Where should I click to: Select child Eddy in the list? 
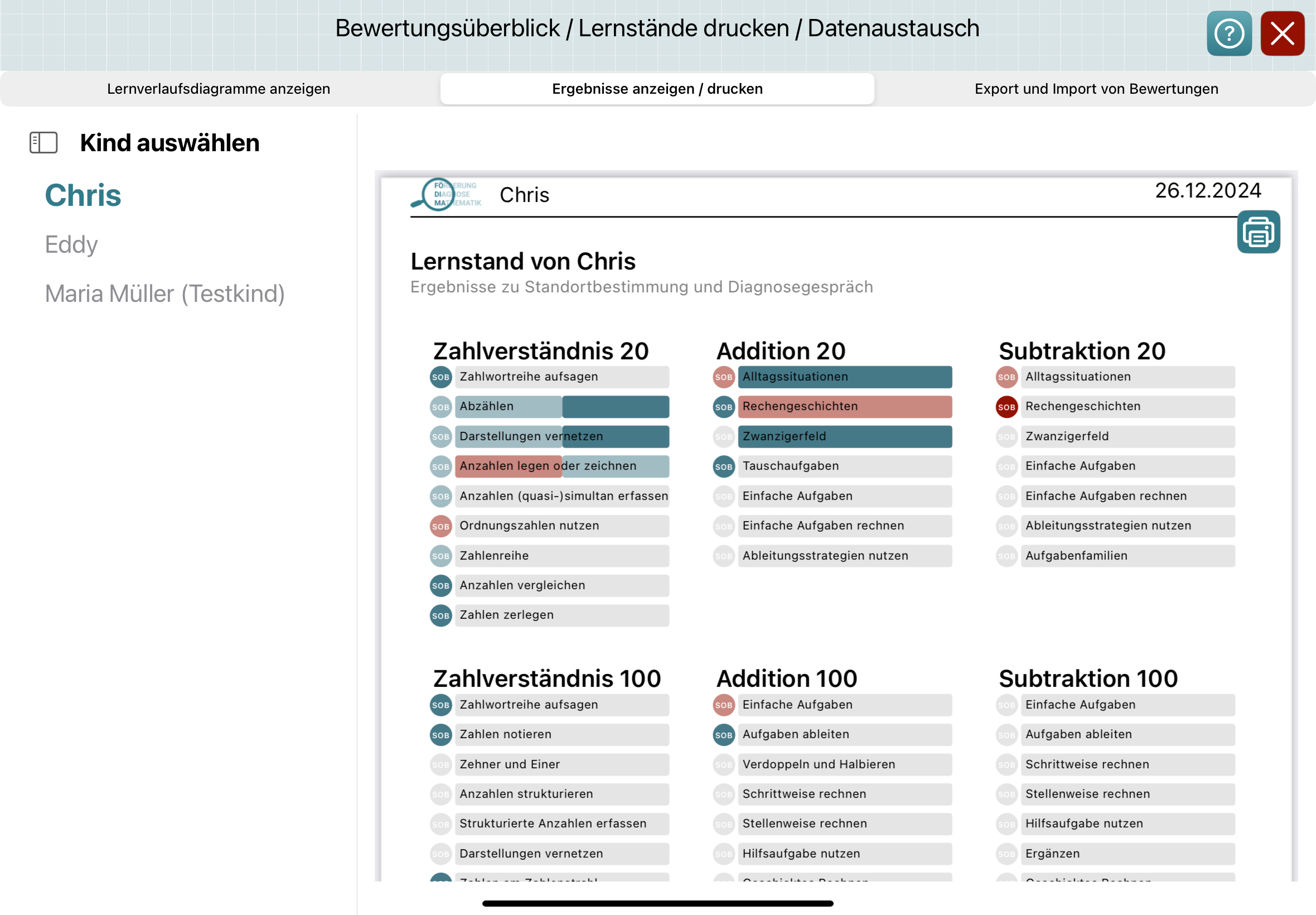point(71,245)
